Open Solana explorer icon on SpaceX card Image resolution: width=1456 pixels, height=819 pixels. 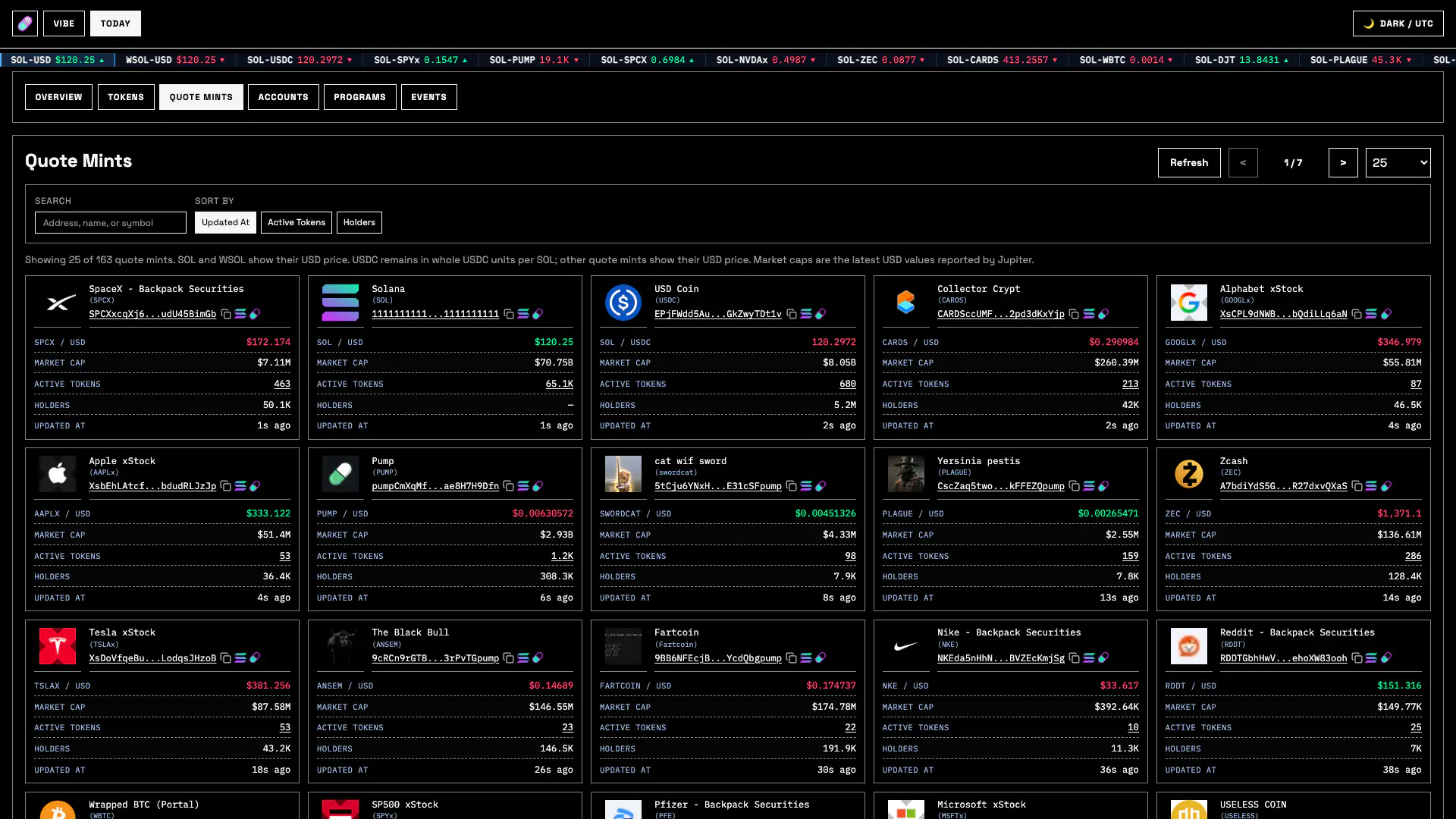pos(240,314)
